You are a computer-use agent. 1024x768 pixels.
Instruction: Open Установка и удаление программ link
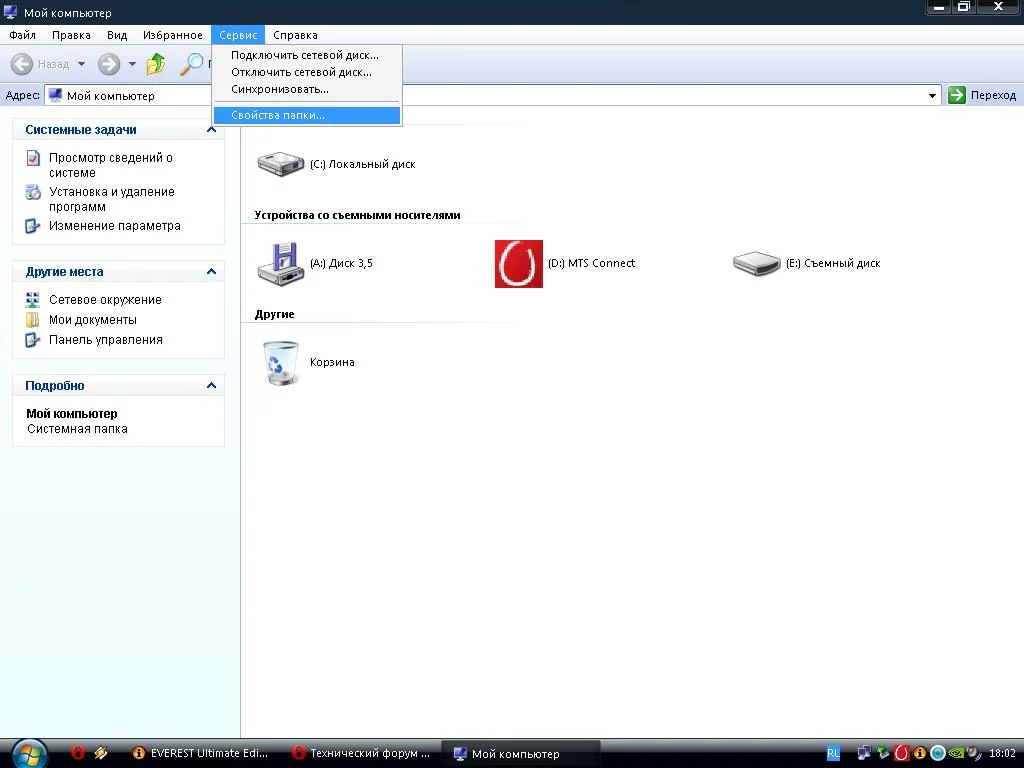112,199
